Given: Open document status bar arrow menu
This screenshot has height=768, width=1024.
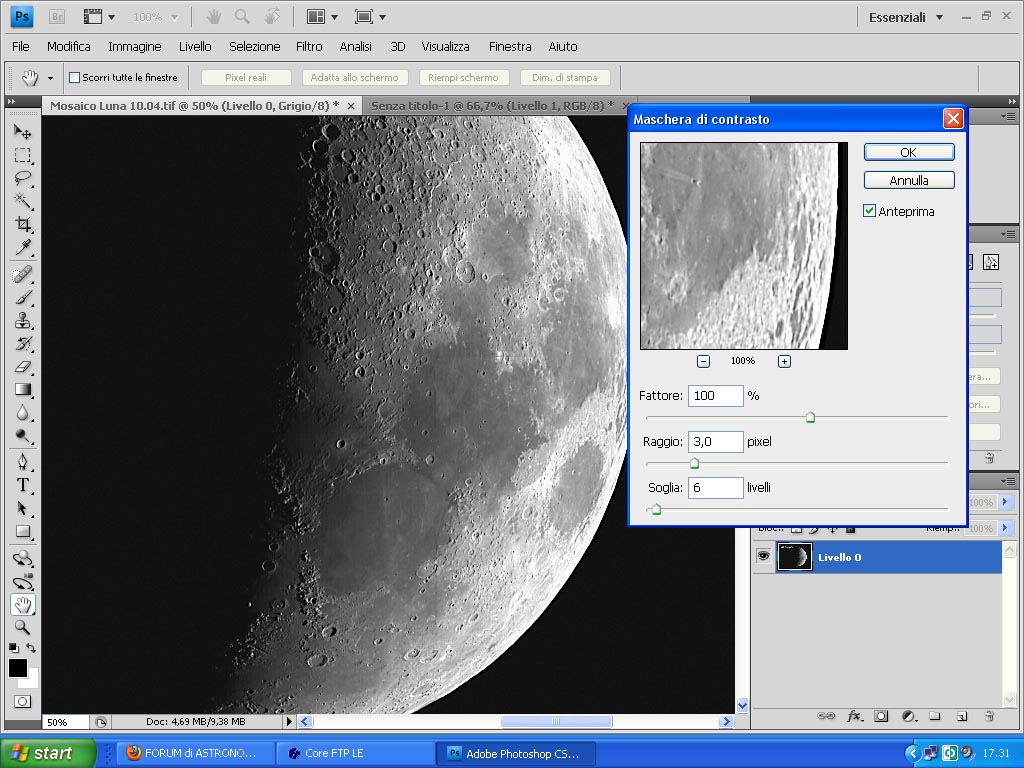Looking at the screenshot, I should point(289,722).
